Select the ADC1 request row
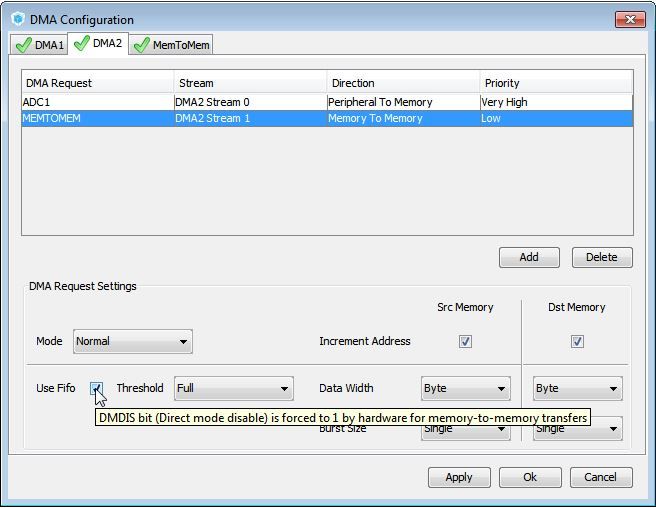The image size is (656, 508). (327, 102)
